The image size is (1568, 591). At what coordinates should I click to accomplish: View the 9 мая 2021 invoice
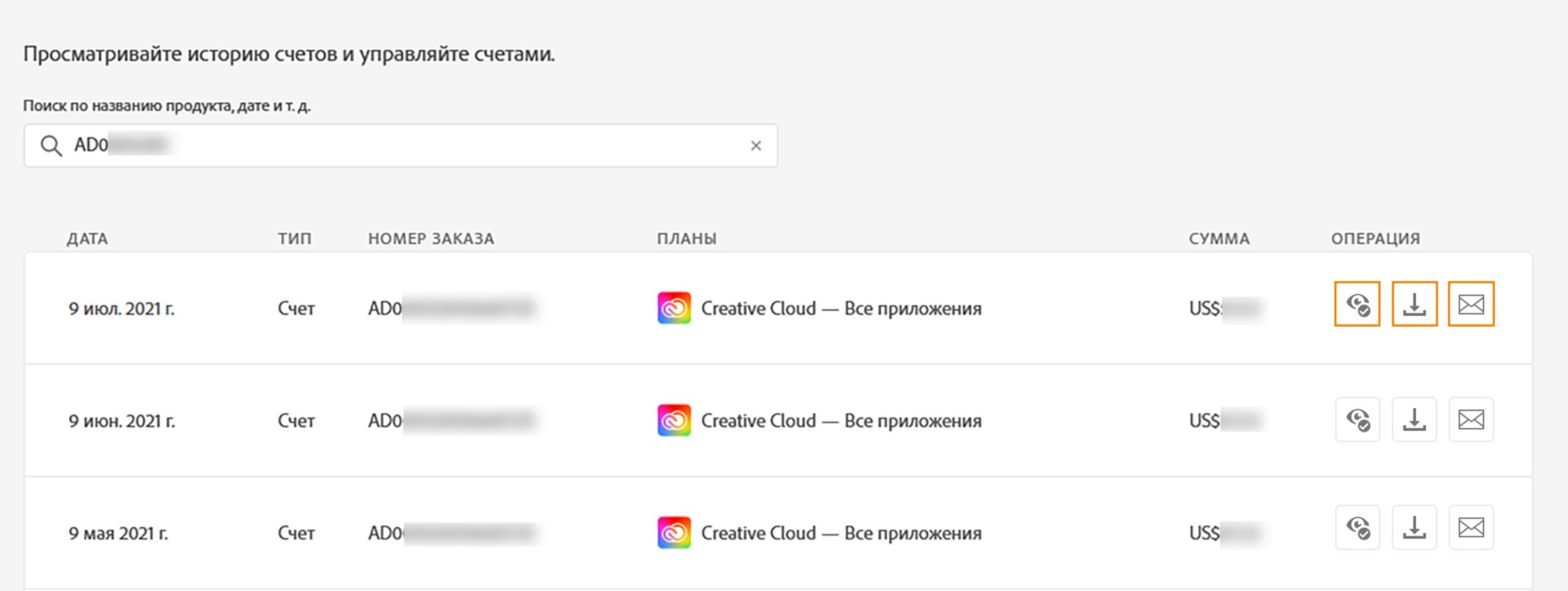1357,527
